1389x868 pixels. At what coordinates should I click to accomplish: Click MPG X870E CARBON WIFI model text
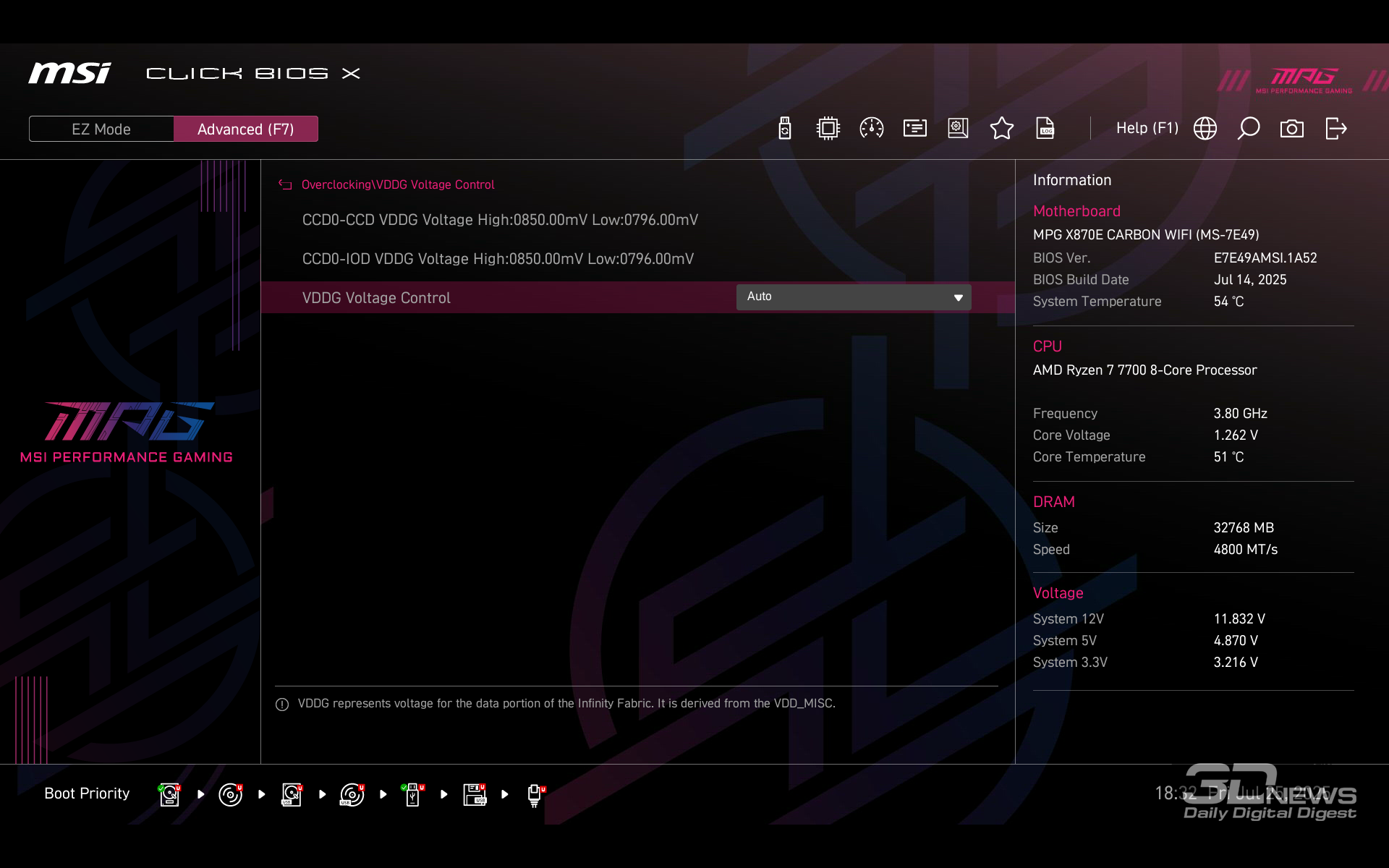1146,235
